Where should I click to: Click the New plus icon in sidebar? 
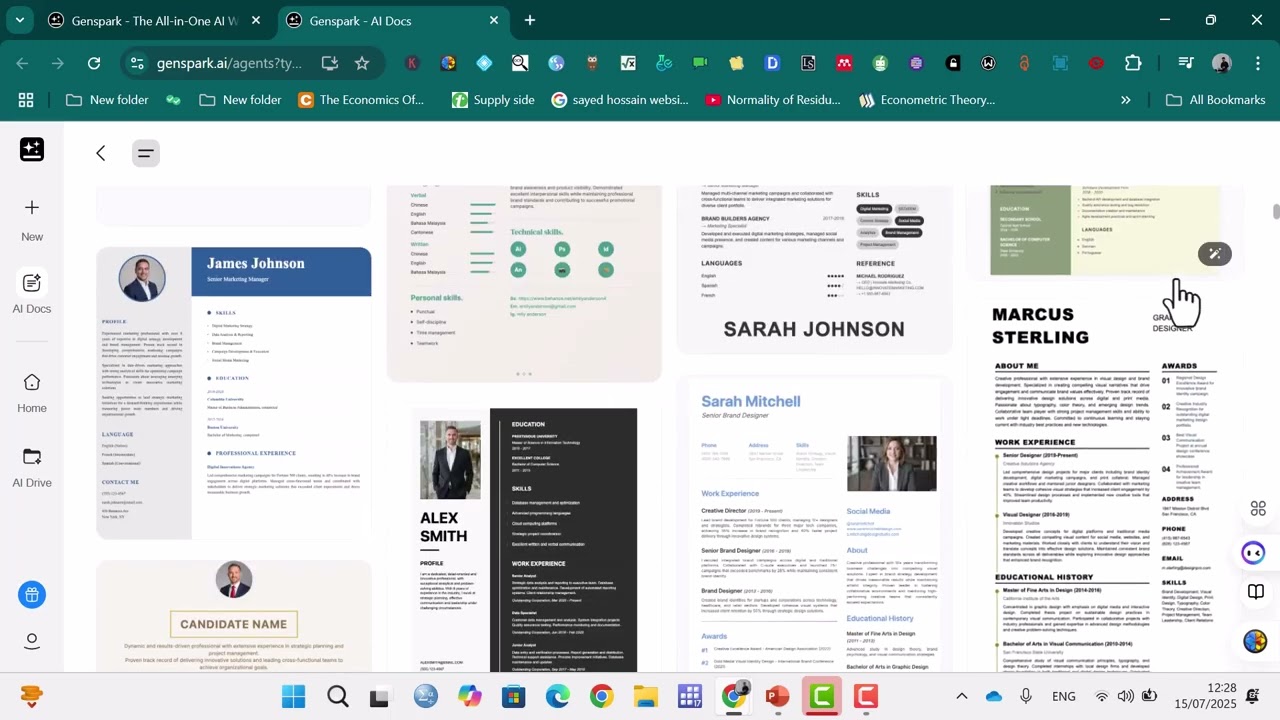32,208
